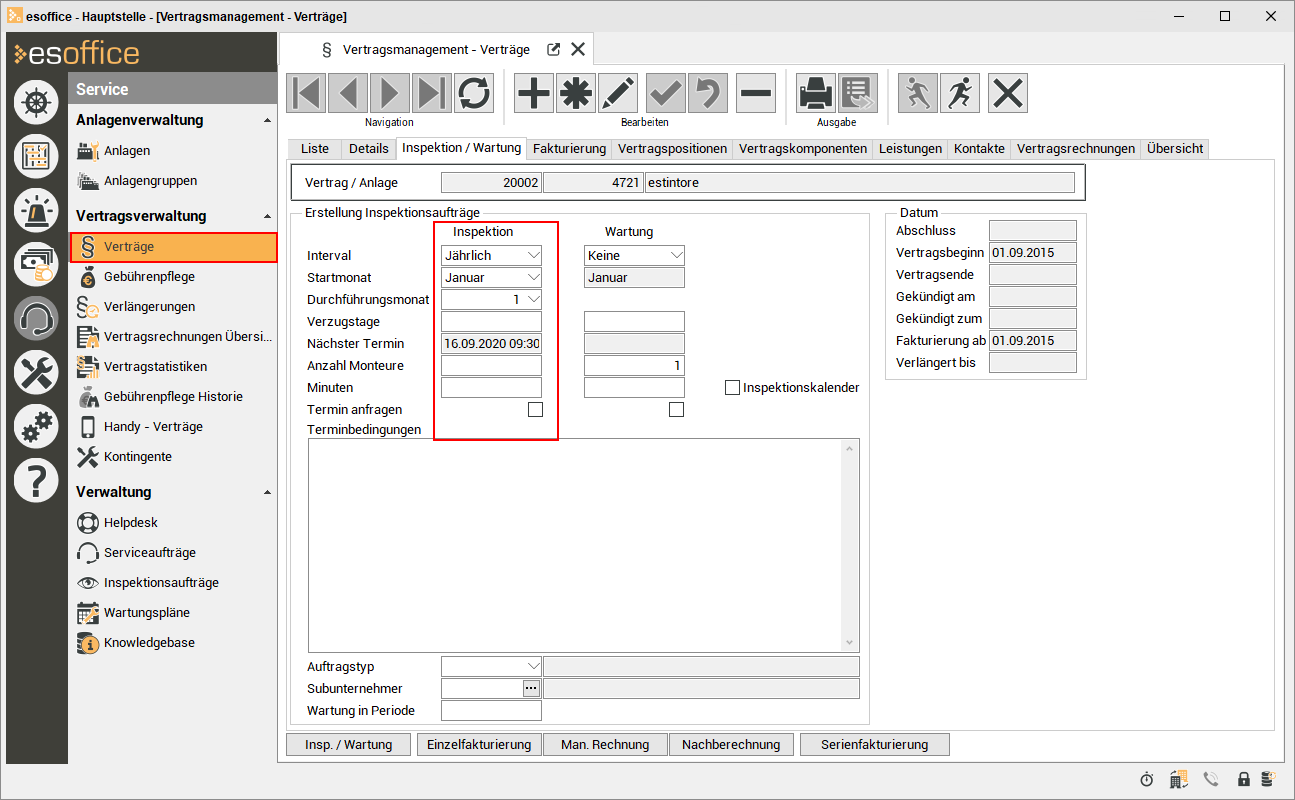1295x800 pixels.
Task: Click the stopwatch status bar icon
Action: 1147,779
